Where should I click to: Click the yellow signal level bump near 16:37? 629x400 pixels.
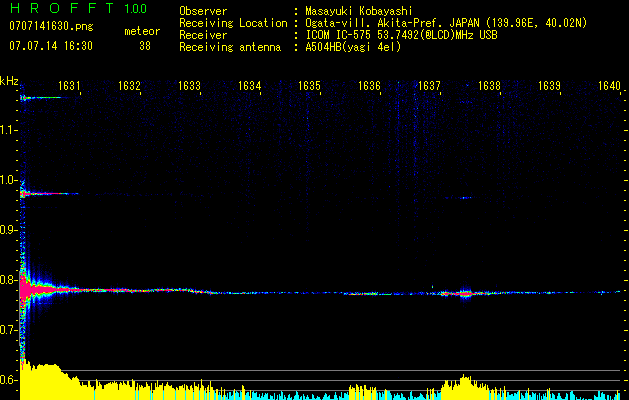(x=465, y=387)
